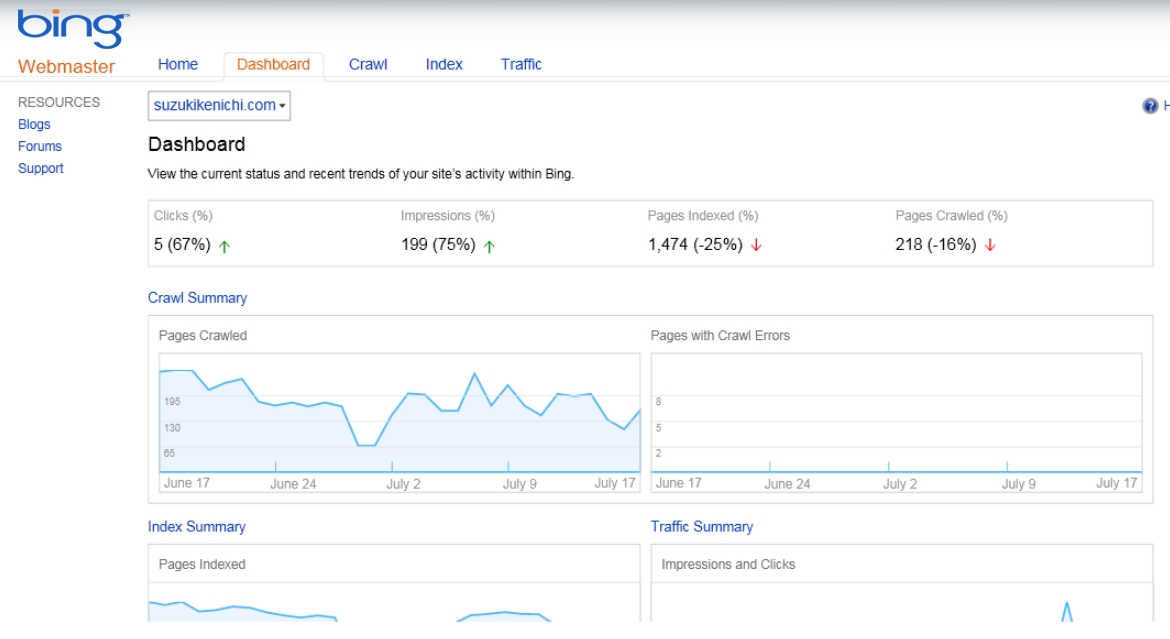Click the Pages Indexed (%) stat label

[x=703, y=216]
